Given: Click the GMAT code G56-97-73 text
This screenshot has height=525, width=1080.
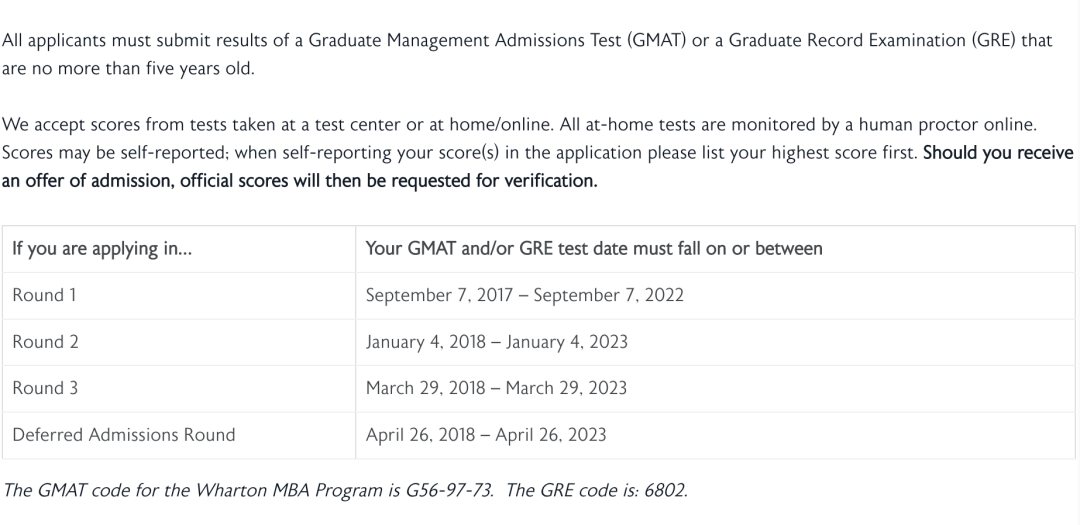Looking at the screenshot, I should pyautogui.click(x=448, y=491).
